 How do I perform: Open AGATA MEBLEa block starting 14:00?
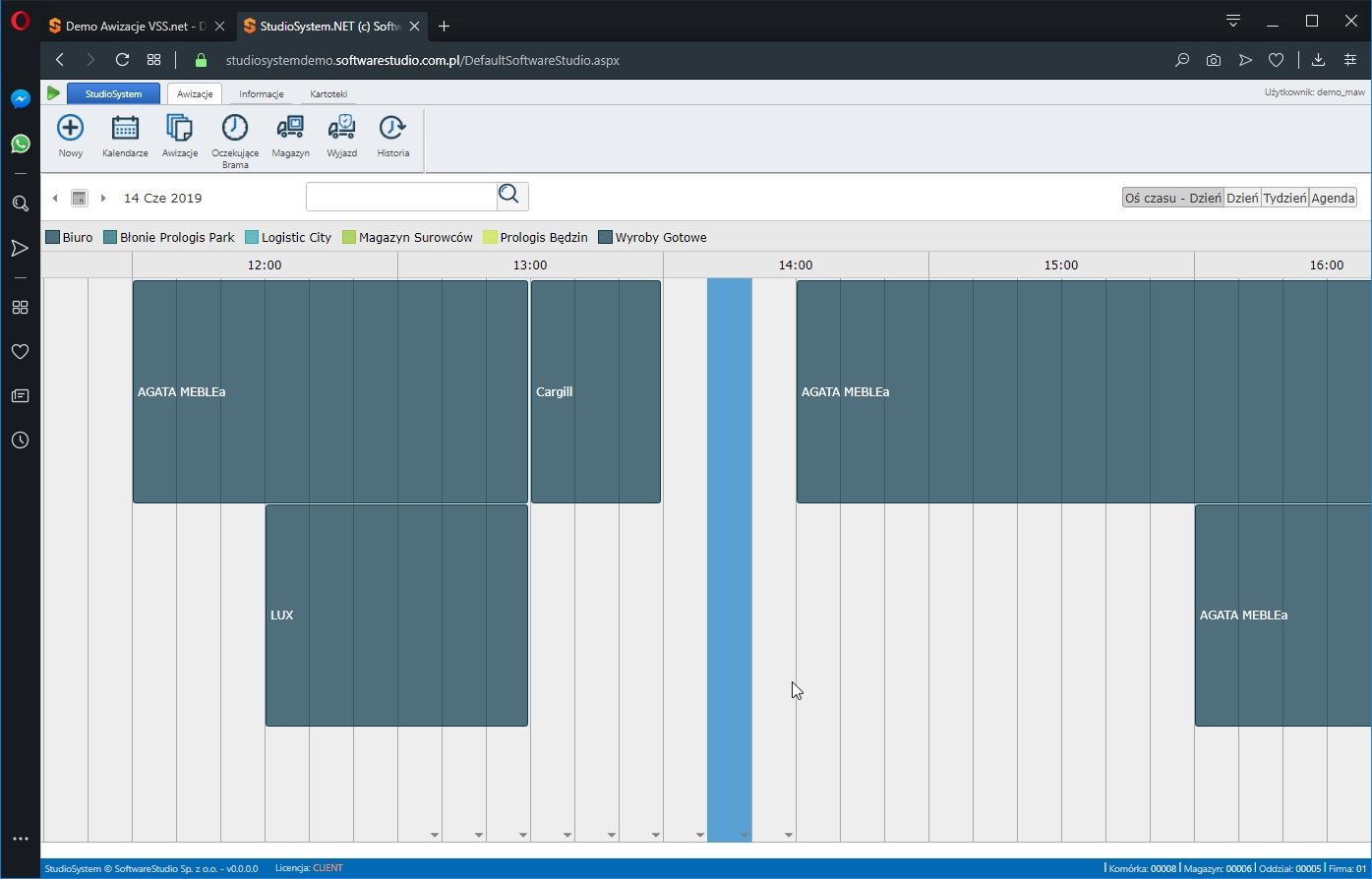[x=1084, y=391]
